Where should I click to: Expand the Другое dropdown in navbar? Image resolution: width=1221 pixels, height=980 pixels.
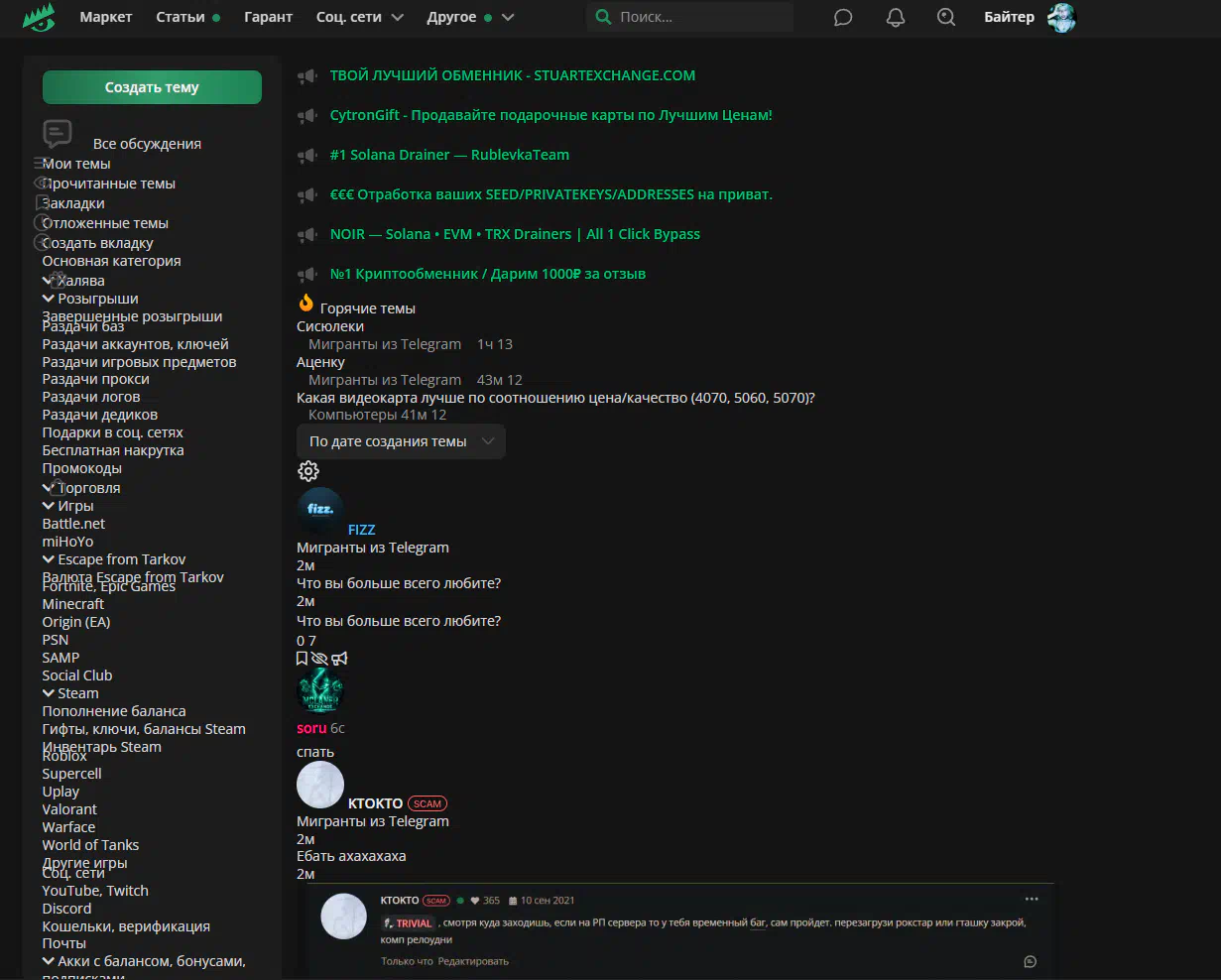click(x=470, y=17)
